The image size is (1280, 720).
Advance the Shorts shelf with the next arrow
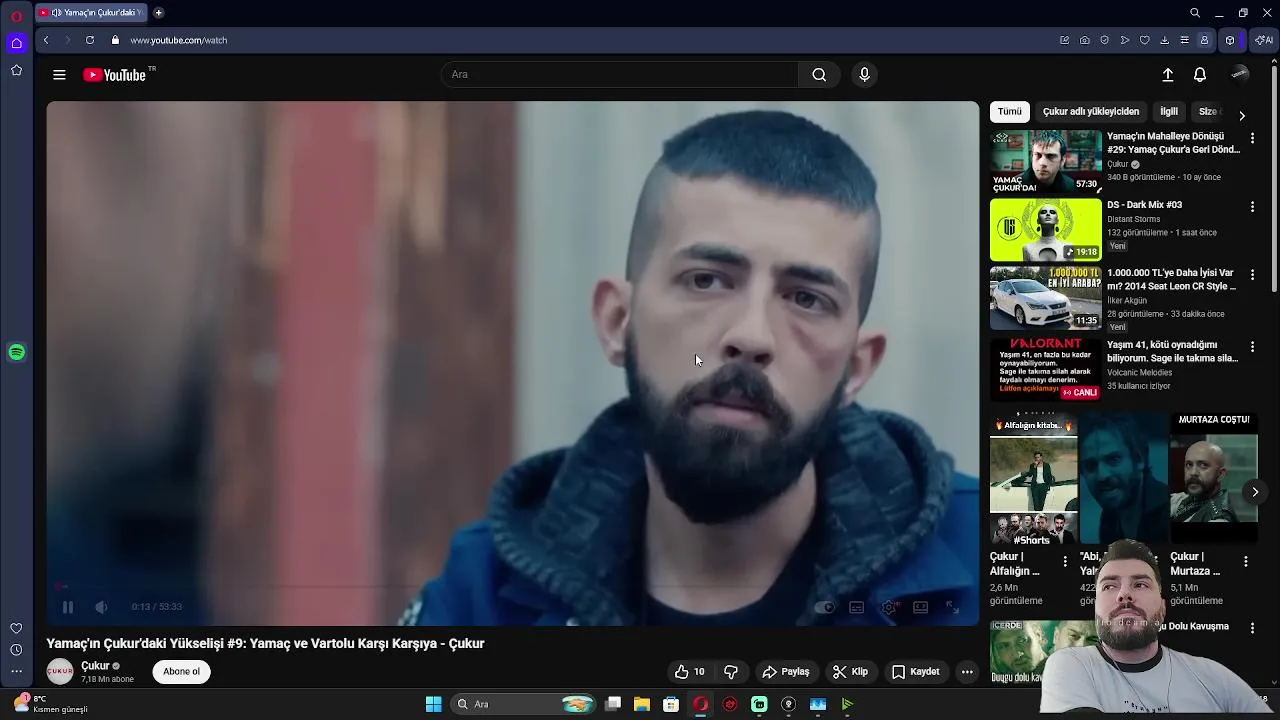(x=1255, y=492)
